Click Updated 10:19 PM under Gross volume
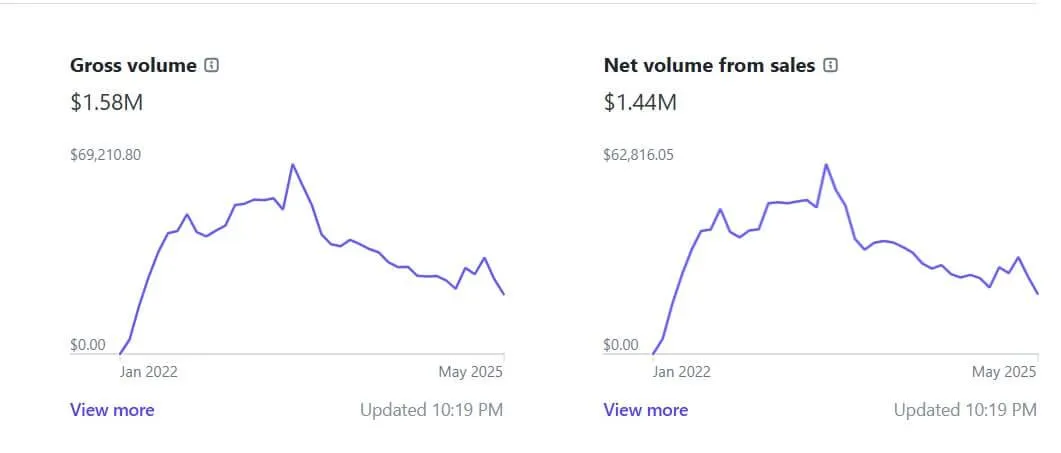 [432, 410]
